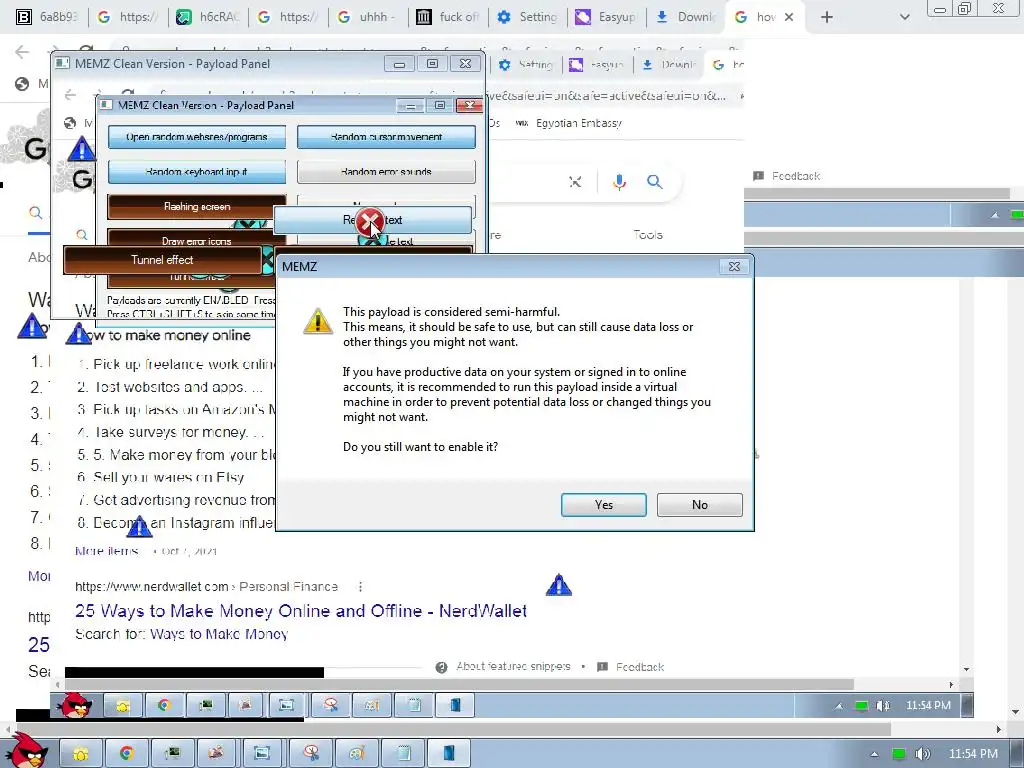This screenshot has height=768, width=1024.
Task: Switch to the uhhh browser tab
Action: coord(367,17)
